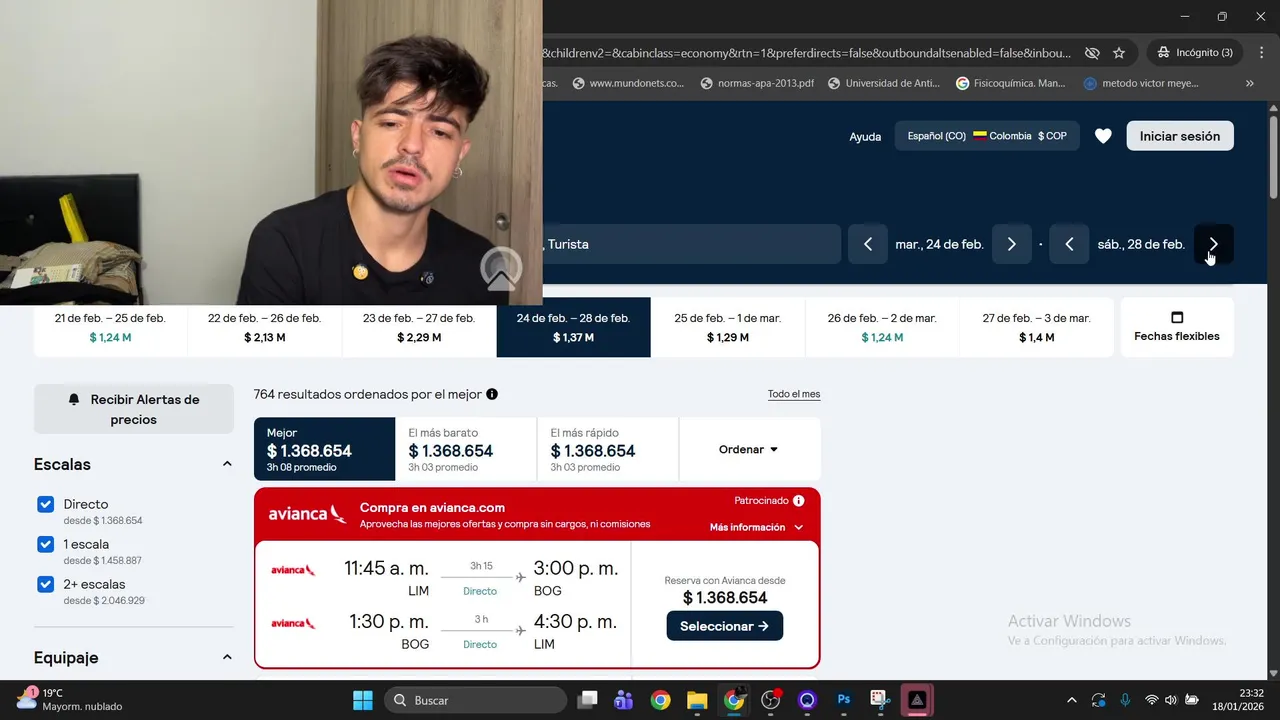
Task: Open the metodo victor meye... bookmark
Action: click(1141, 83)
